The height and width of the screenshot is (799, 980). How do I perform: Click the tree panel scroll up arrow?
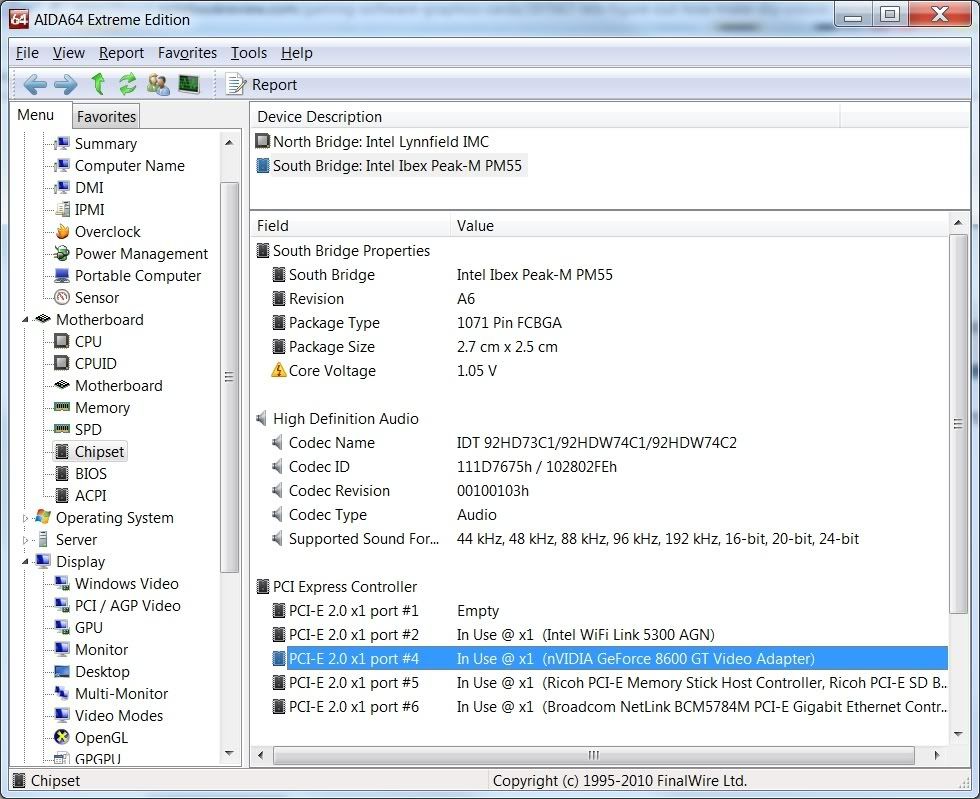click(229, 143)
